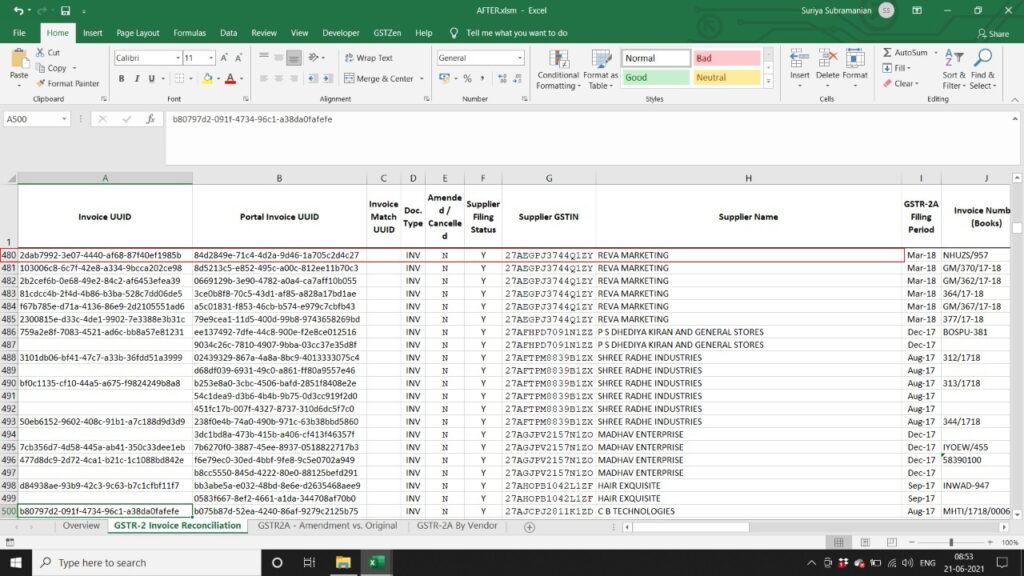Screen dimensions: 1024x576
Task: Toggle top vertical alignment
Action: tap(264, 58)
